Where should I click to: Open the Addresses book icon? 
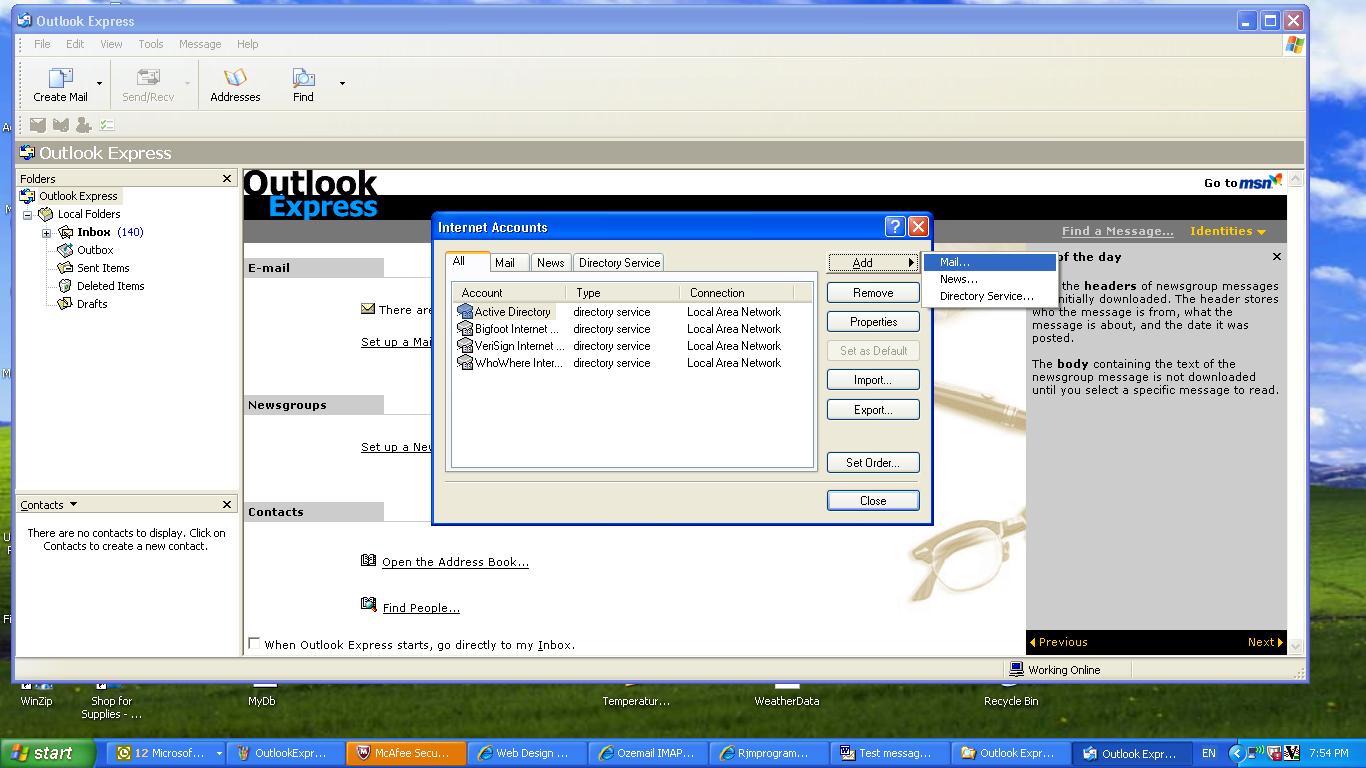[x=235, y=79]
